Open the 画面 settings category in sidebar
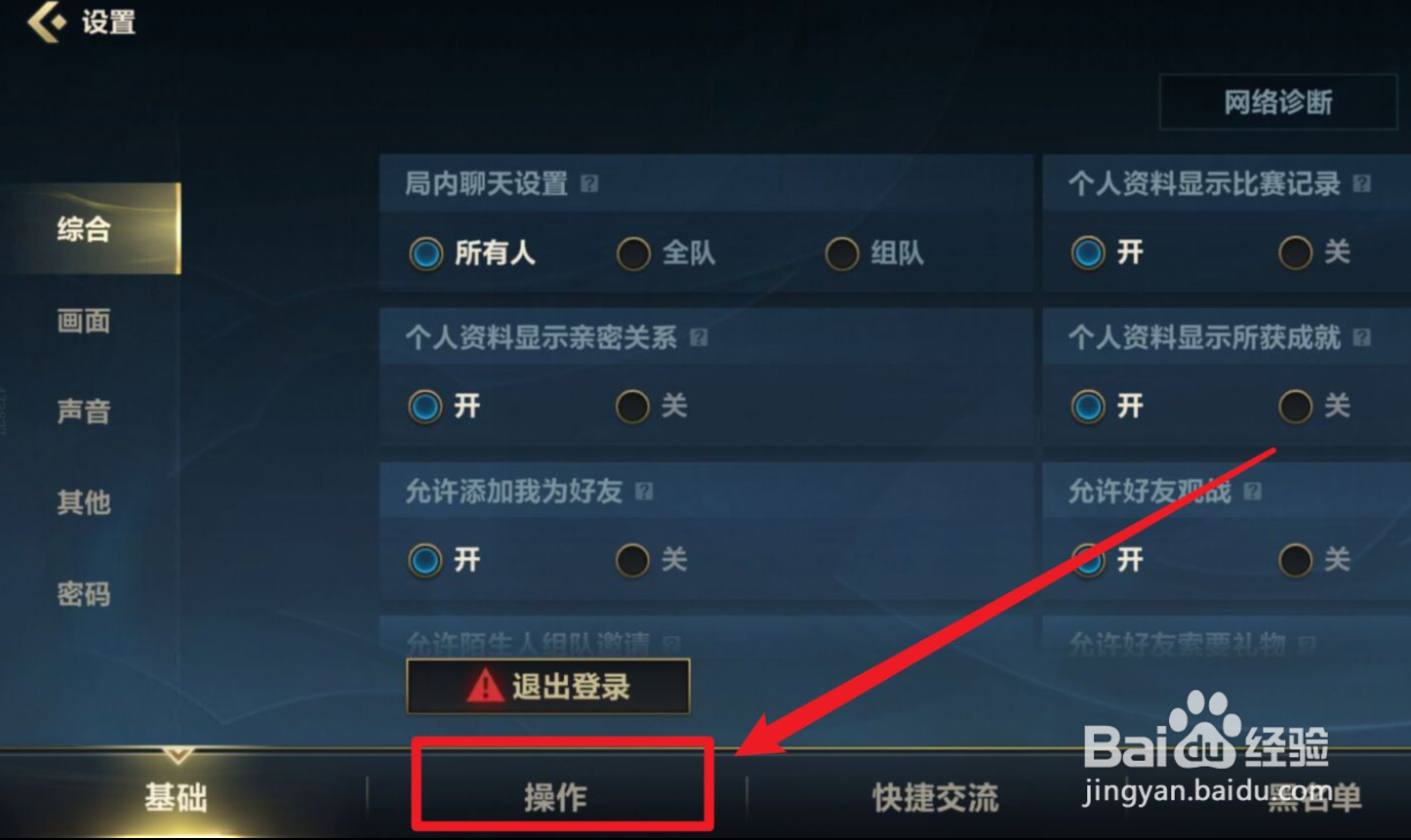This screenshot has width=1411, height=840. [84, 321]
